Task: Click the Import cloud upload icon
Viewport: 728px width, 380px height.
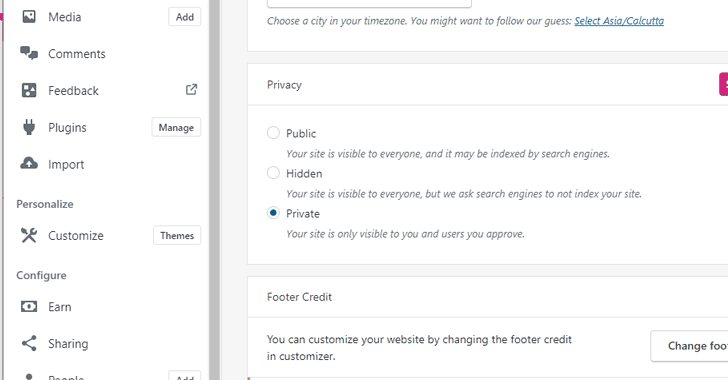Action: coord(29,163)
